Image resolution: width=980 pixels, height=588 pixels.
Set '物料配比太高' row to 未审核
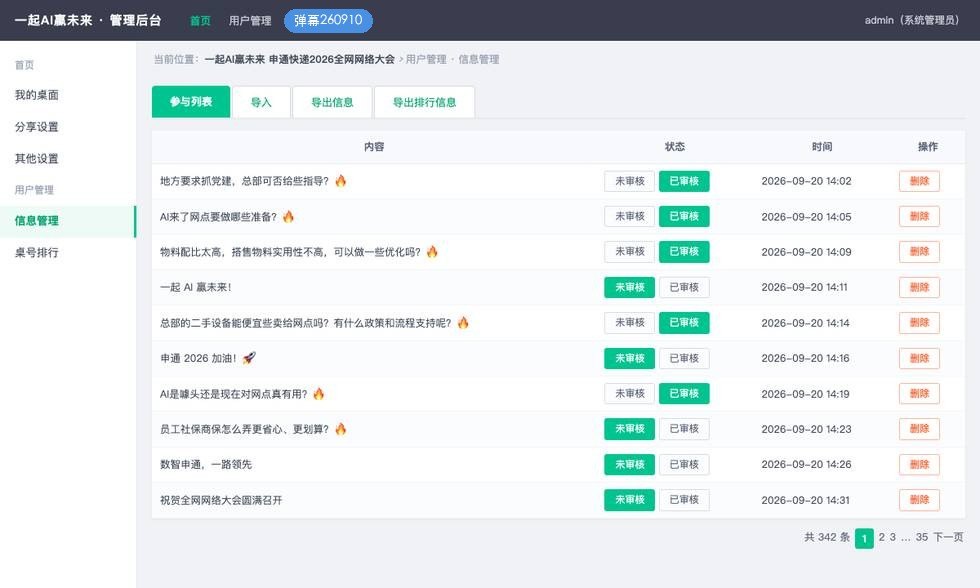[629, 252]
